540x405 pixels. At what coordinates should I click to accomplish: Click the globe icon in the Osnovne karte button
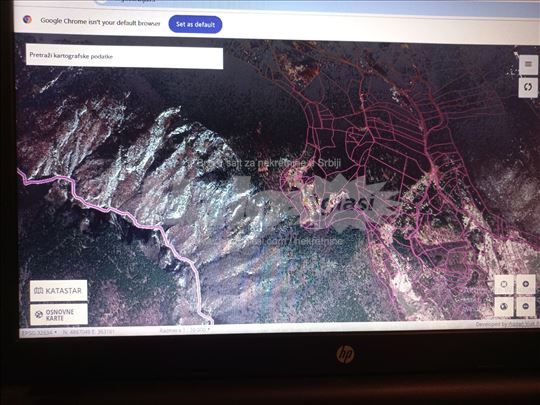click(39, 314)
